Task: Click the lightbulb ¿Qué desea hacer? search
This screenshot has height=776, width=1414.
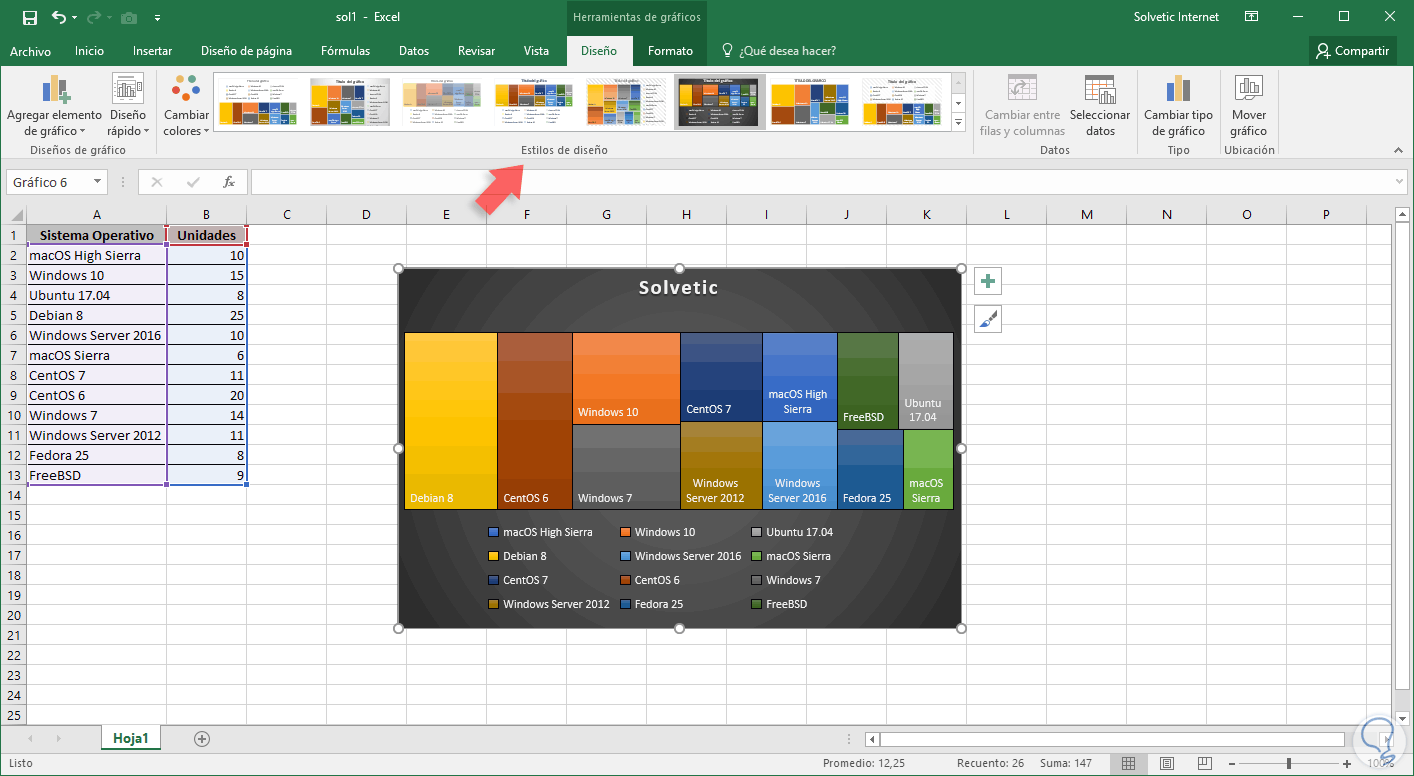Action: click(x=779, y=51)
